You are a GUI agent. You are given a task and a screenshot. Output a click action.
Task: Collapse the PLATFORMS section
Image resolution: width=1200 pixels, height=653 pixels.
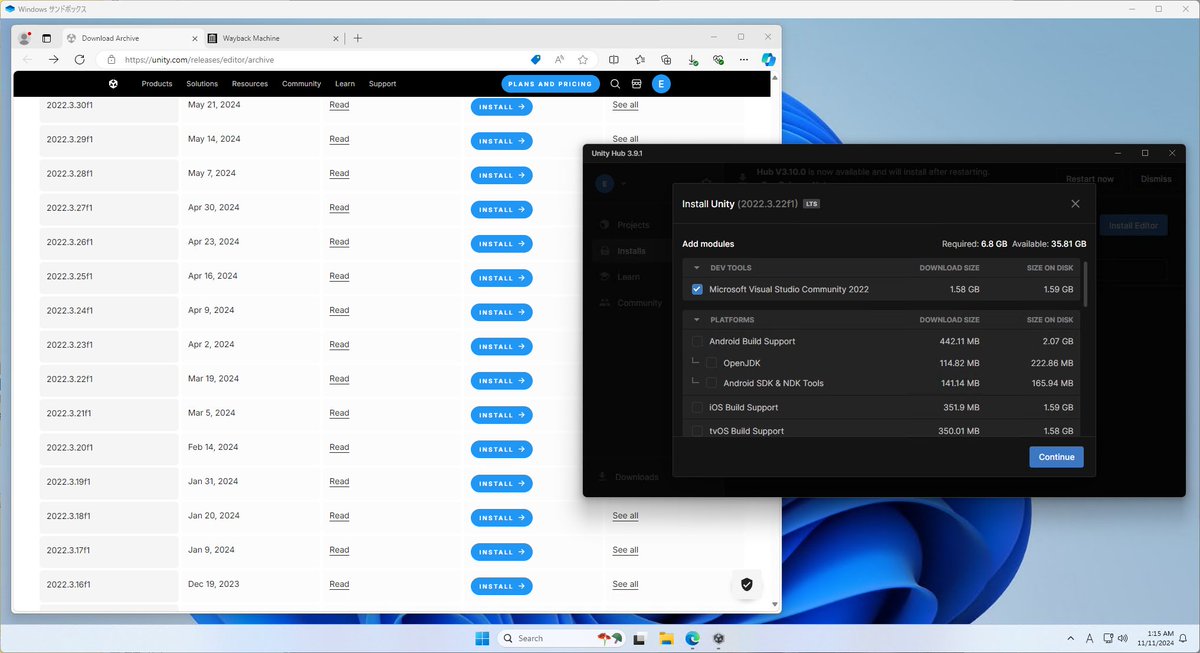tap(696, 320)
